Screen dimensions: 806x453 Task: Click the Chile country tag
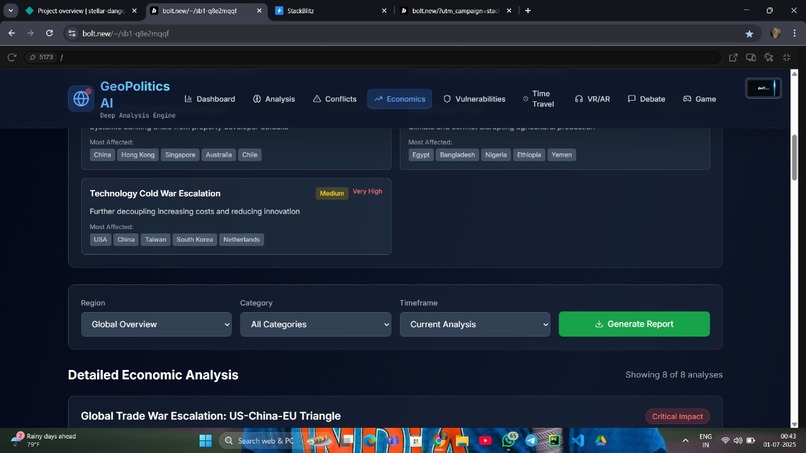tap(250, 155)
